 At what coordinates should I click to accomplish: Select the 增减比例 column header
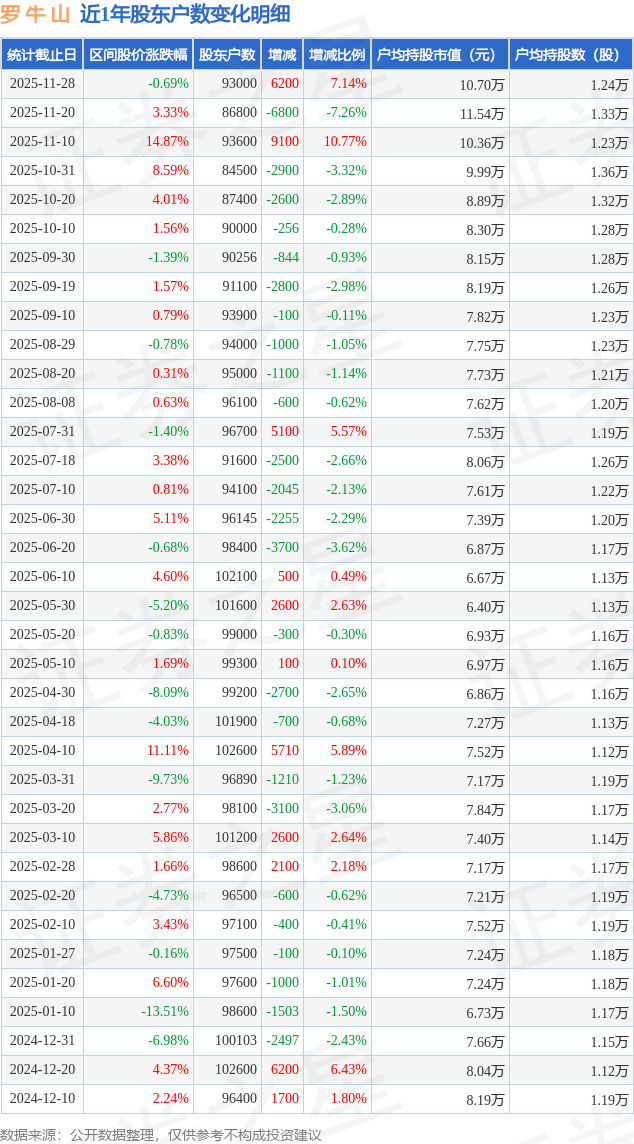(x=337, y=55)
